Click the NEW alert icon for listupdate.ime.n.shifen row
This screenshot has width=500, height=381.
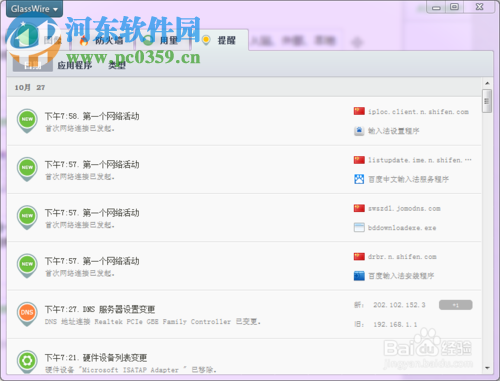point(27,169)
